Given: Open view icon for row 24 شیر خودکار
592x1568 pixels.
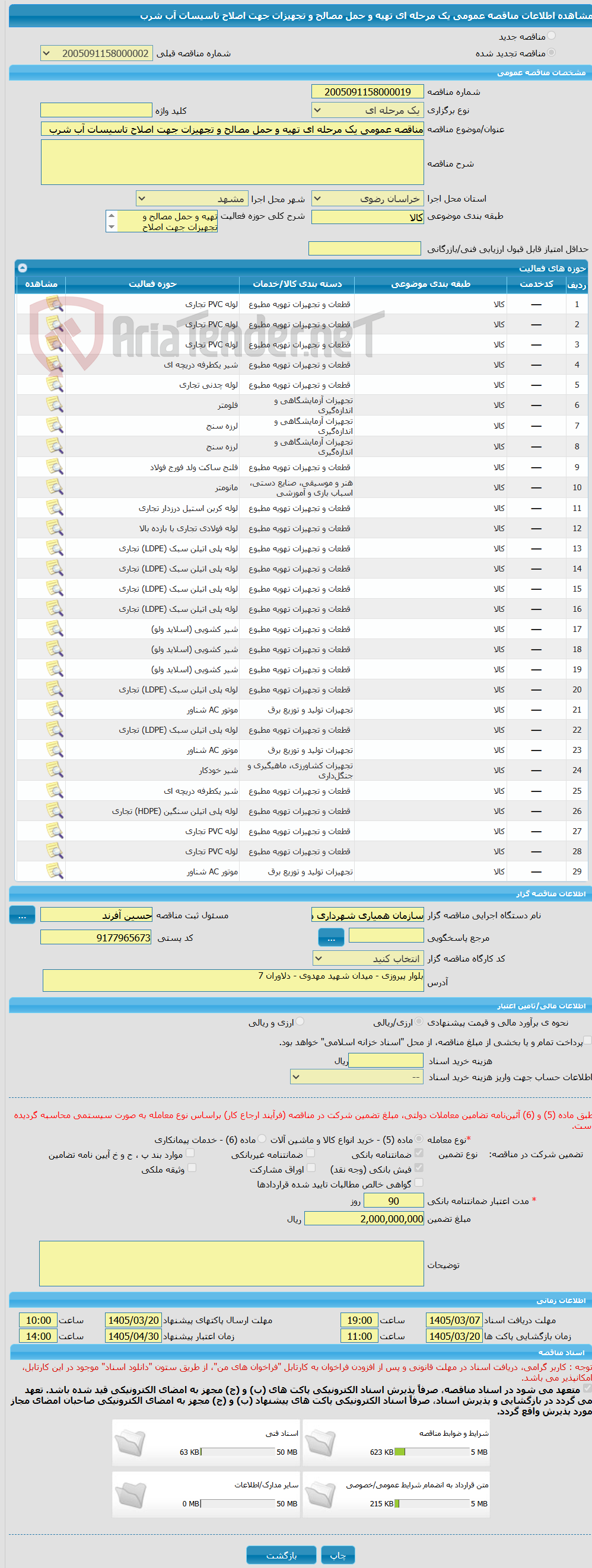Looking at the screenshot, I should [x=55, y=770].
